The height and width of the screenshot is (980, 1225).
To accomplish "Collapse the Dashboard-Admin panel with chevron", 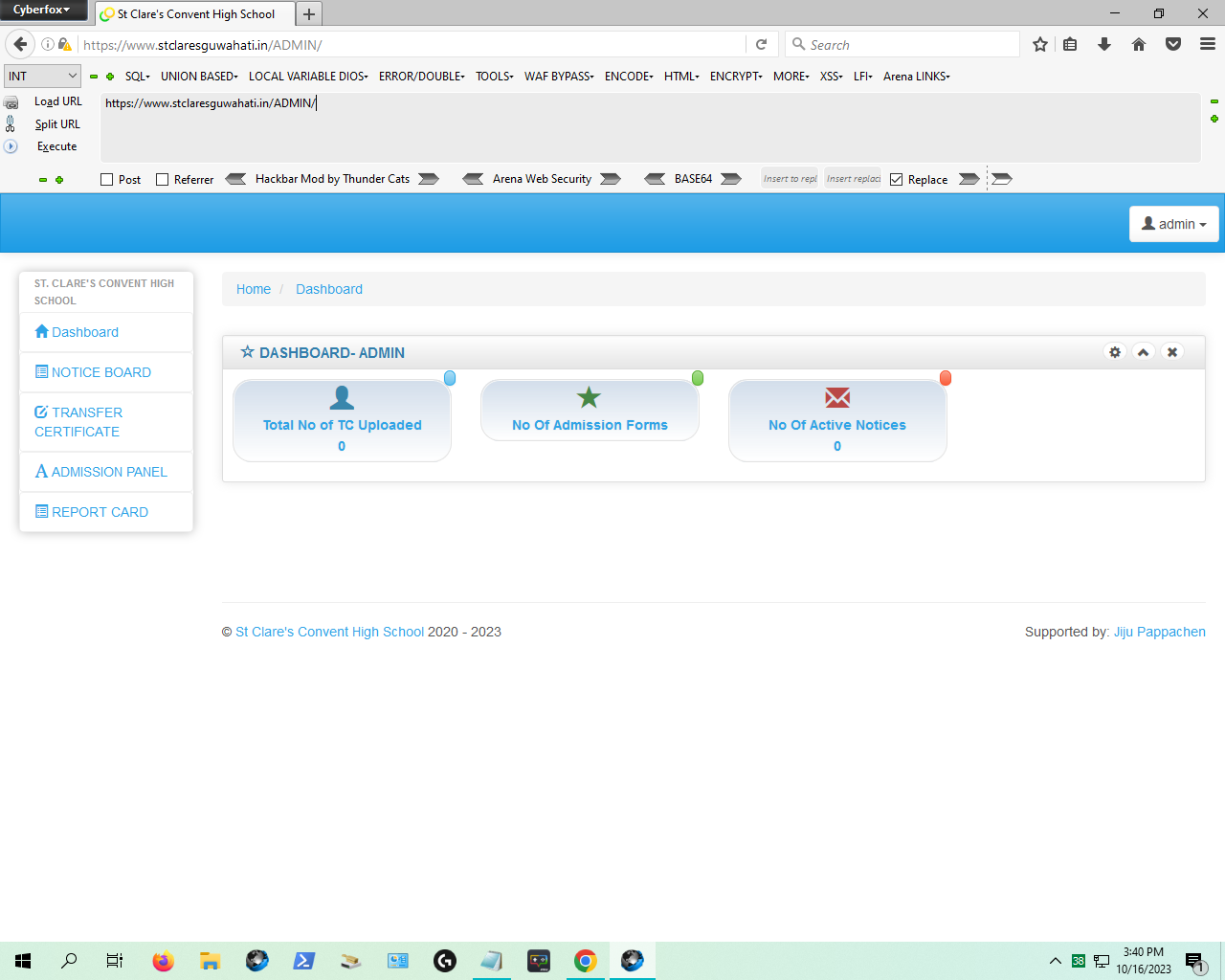I will pos(1144,352).
